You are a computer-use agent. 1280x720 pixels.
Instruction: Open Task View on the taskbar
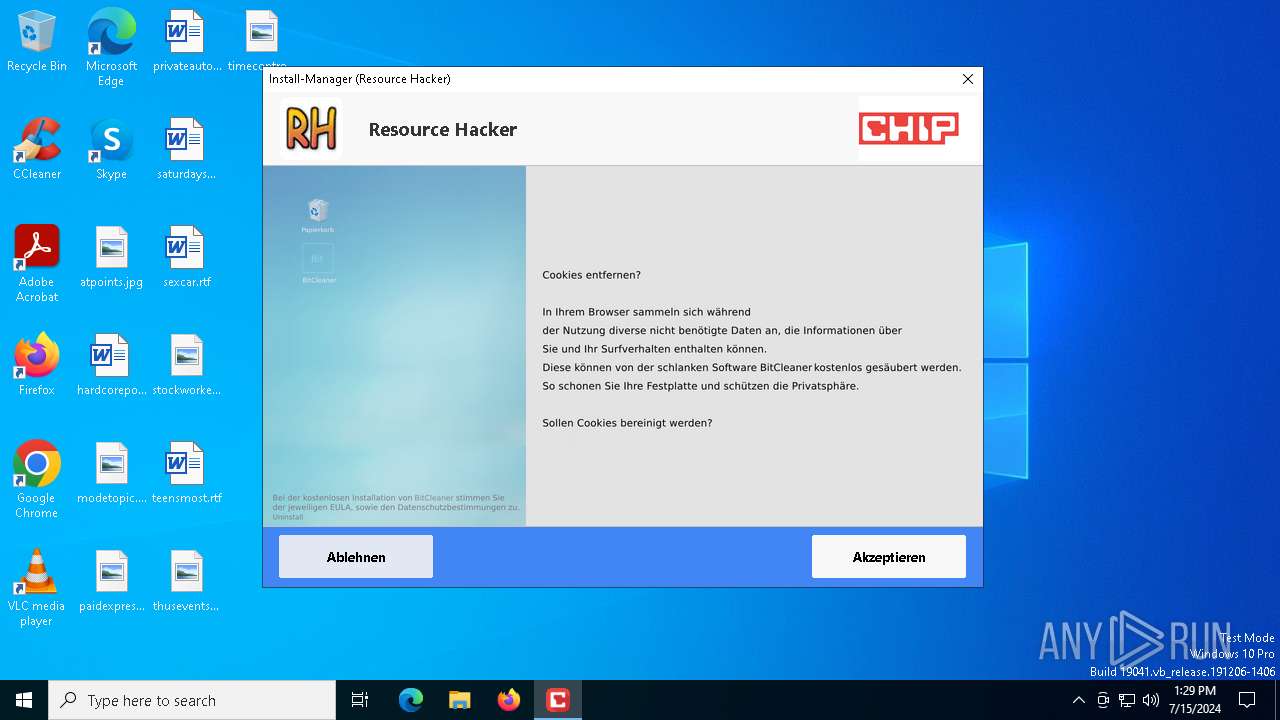pos(360,700)
